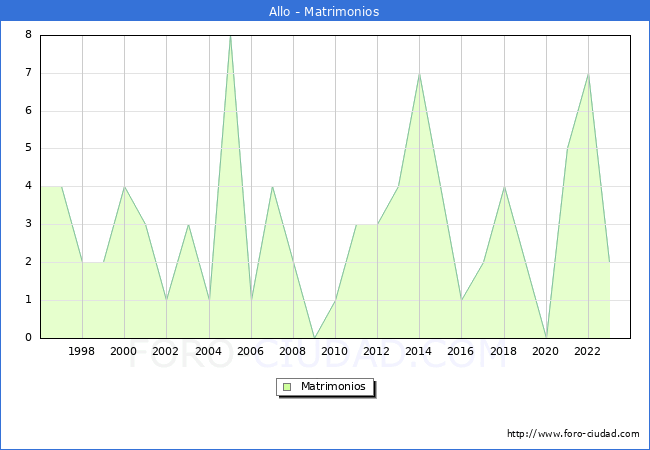Select the 2012 x-axis label
This screenshot has height=450, width=650.
(x=376, y=351)
